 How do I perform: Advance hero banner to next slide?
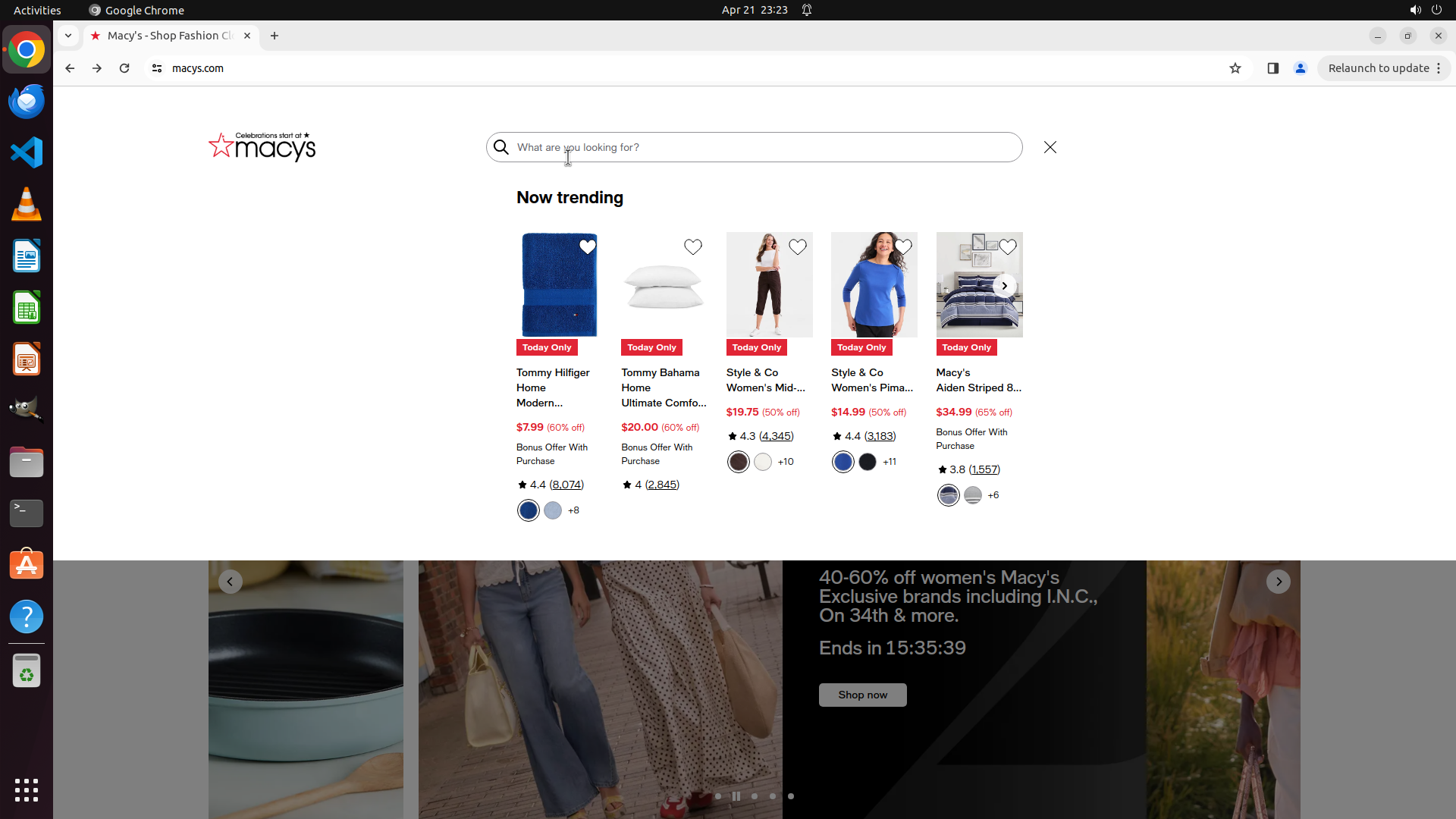(x=1278, y=582)
